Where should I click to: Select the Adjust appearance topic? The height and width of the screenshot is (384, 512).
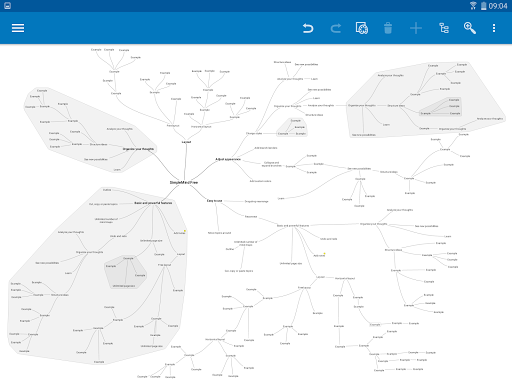click(x=228, y=159)
